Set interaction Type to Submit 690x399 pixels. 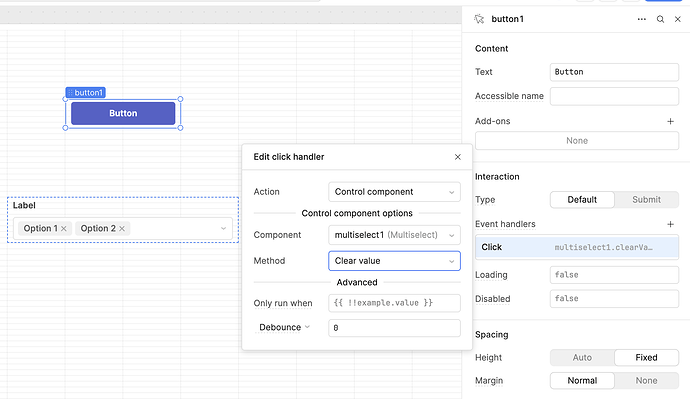click(646, 200)
